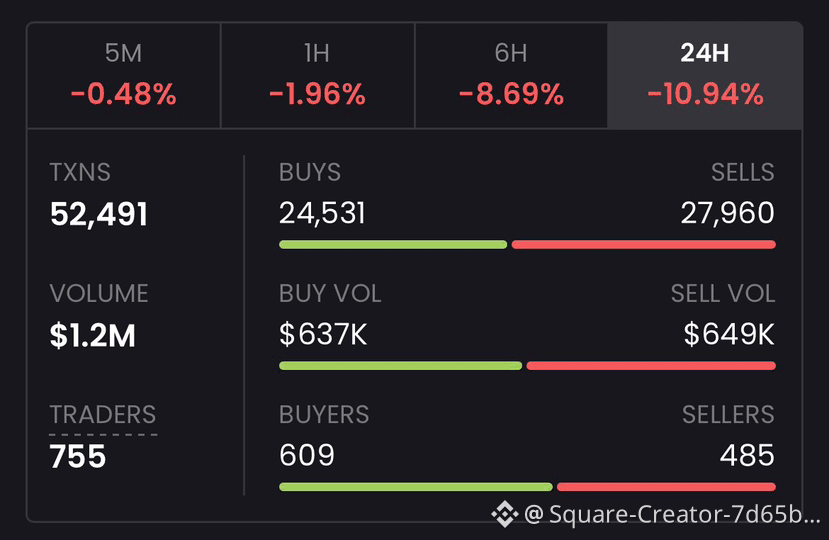Click the red SELLERS bar
Image resolution: width=829 pixels, height=540 pixels.
(x=666, y=487)
